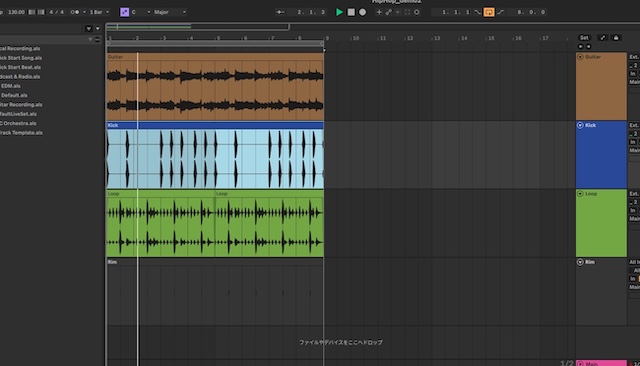Image resolution: width=640 pixels, height=366 pixels.
Task: Click the 130.00 tempo field
Action: click(16, 12)
